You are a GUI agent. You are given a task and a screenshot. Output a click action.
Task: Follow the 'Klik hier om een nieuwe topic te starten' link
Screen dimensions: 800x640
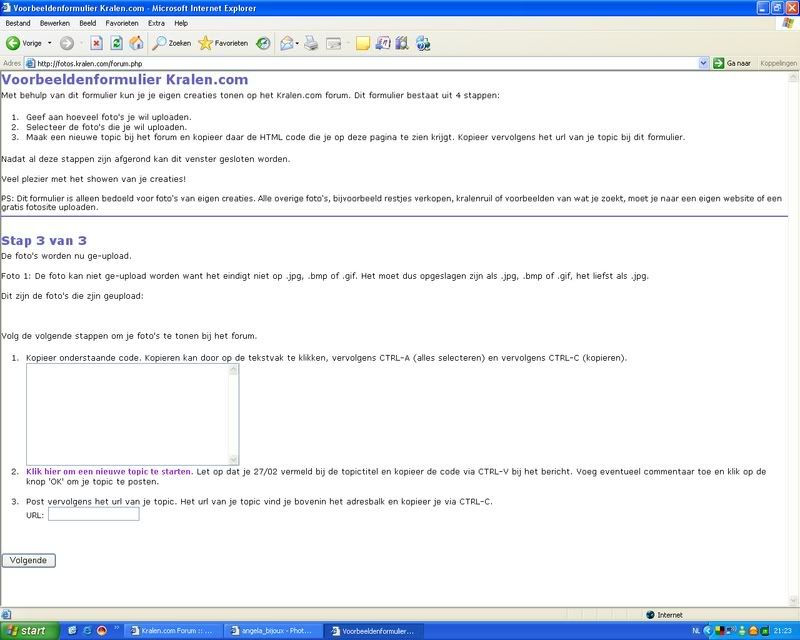[x=109, y=472]
